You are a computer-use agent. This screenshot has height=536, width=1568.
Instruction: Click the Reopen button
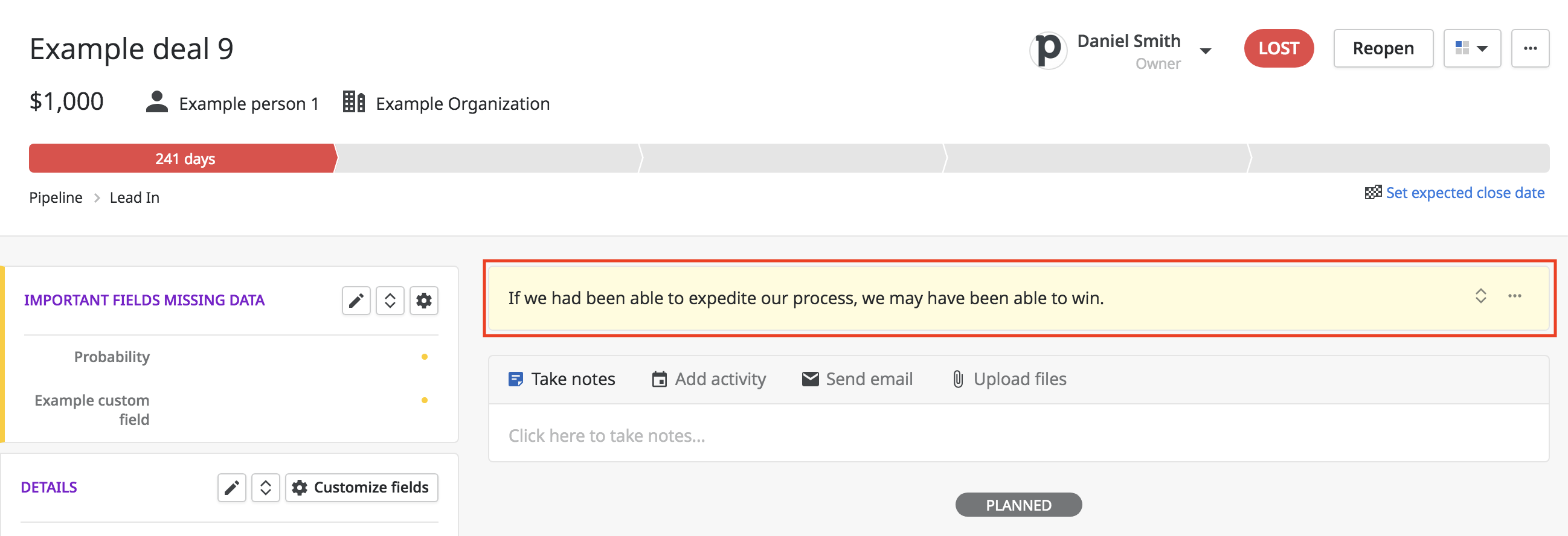click(x=1383, y=48)
